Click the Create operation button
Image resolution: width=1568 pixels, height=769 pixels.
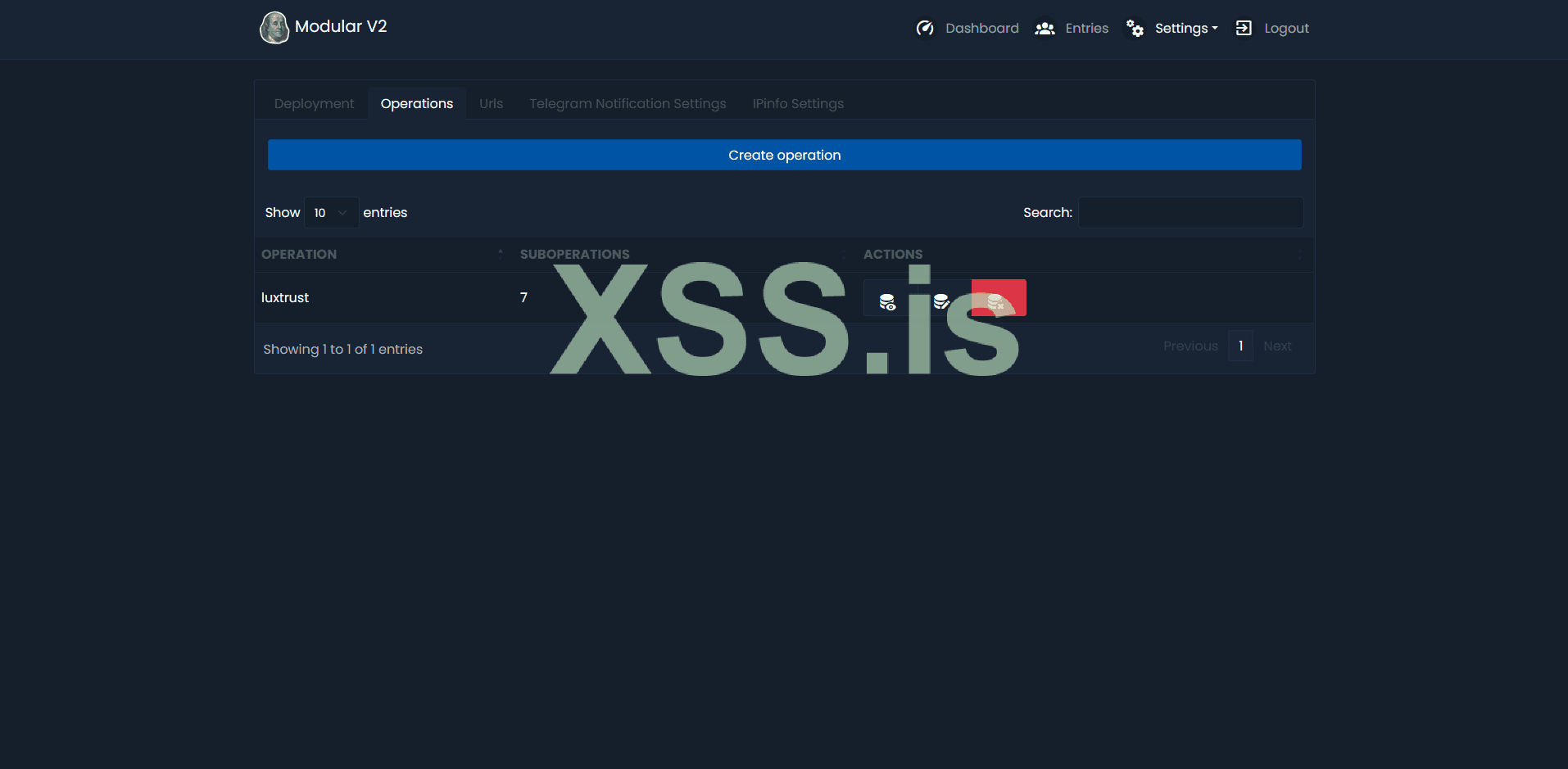click(785, 155)
